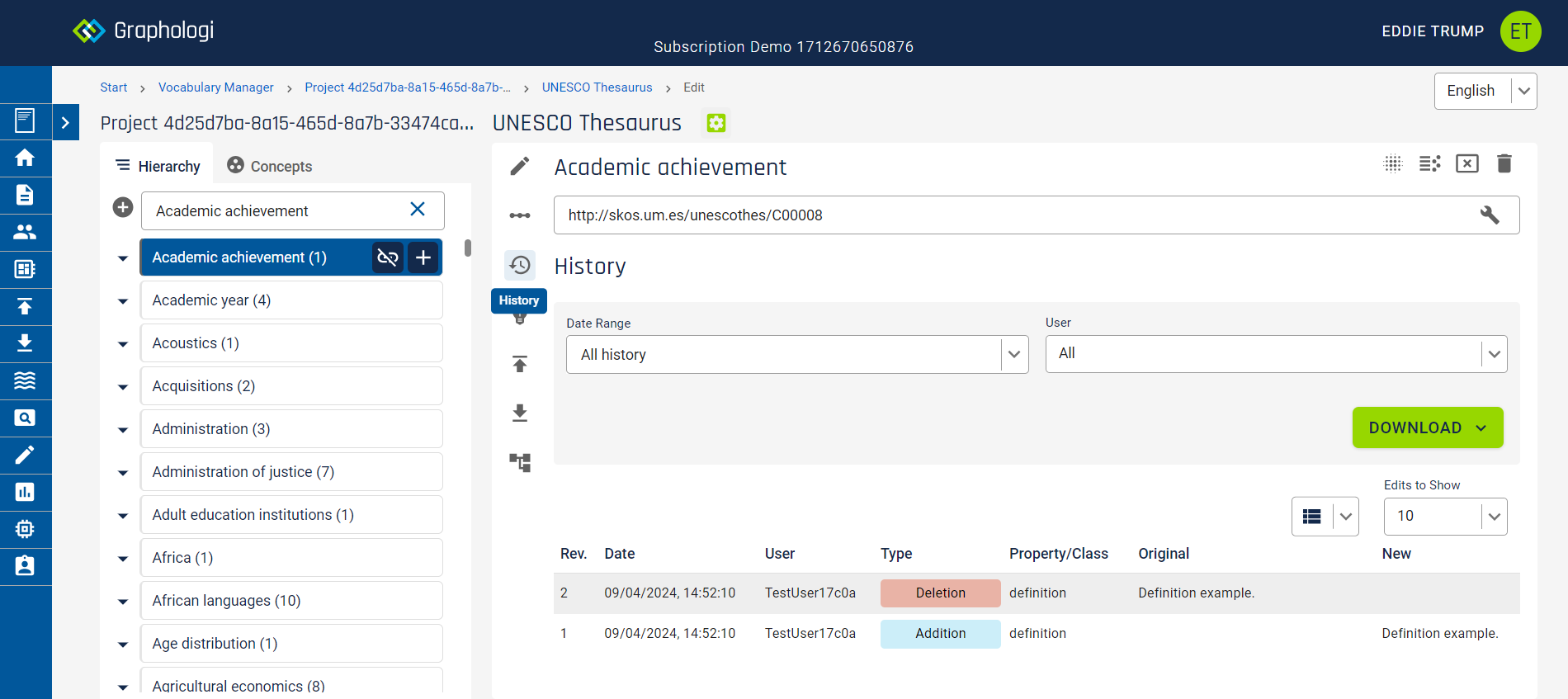The height and width of the screenshot is (699, 1568).
Task: Click the top notebook sidebar icon
Action: point(25,120)
